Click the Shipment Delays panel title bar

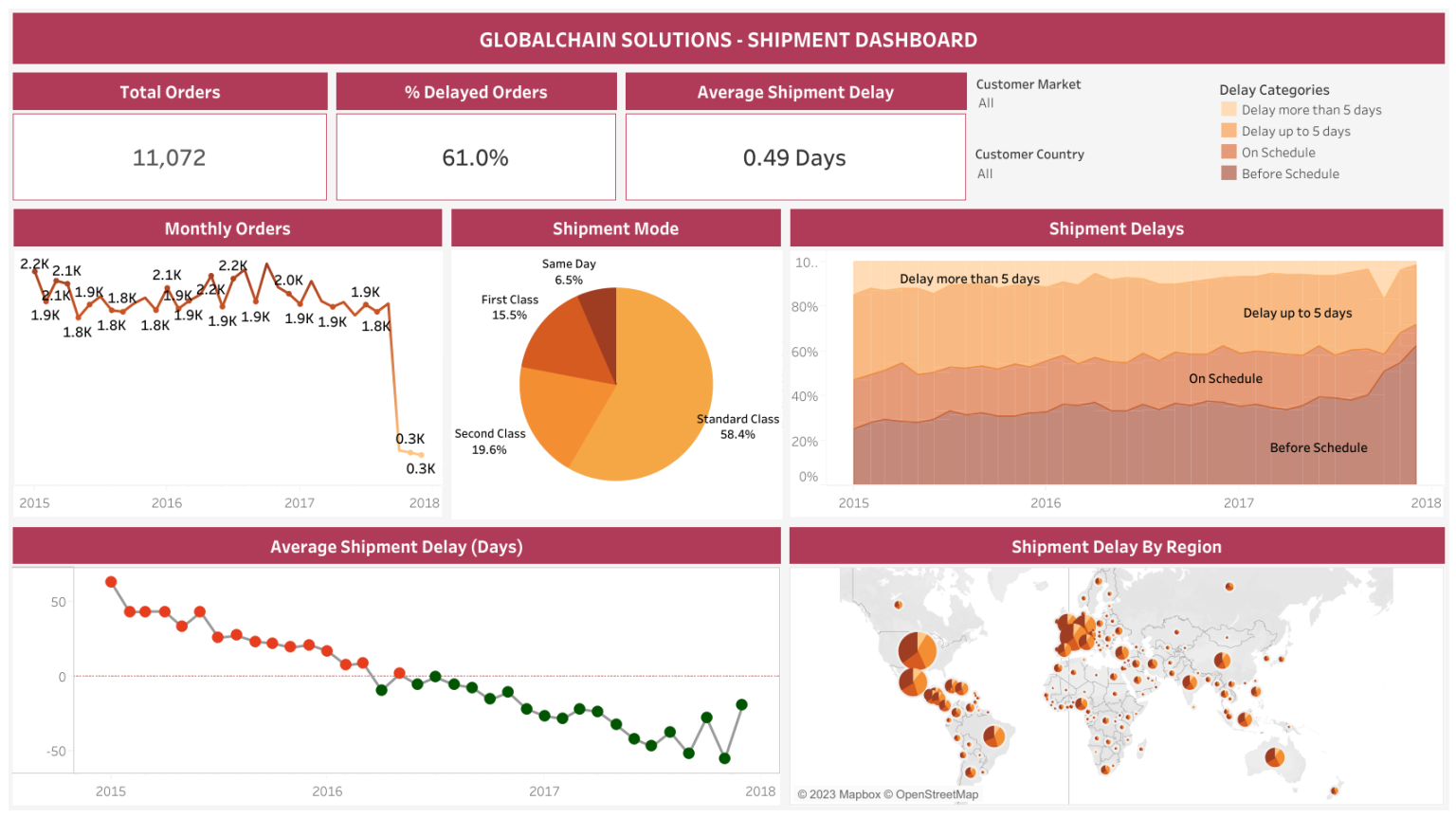[x=1116, y=227]
